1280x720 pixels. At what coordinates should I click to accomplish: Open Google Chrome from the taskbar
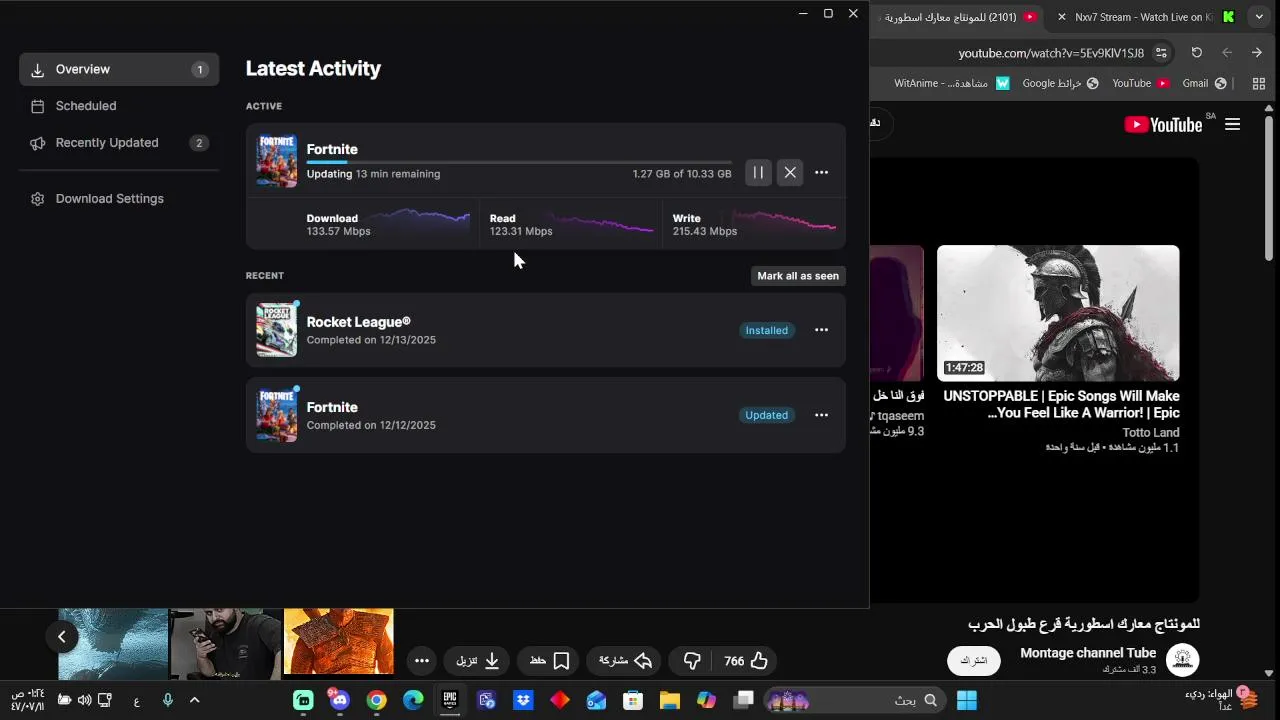point(376,701)
